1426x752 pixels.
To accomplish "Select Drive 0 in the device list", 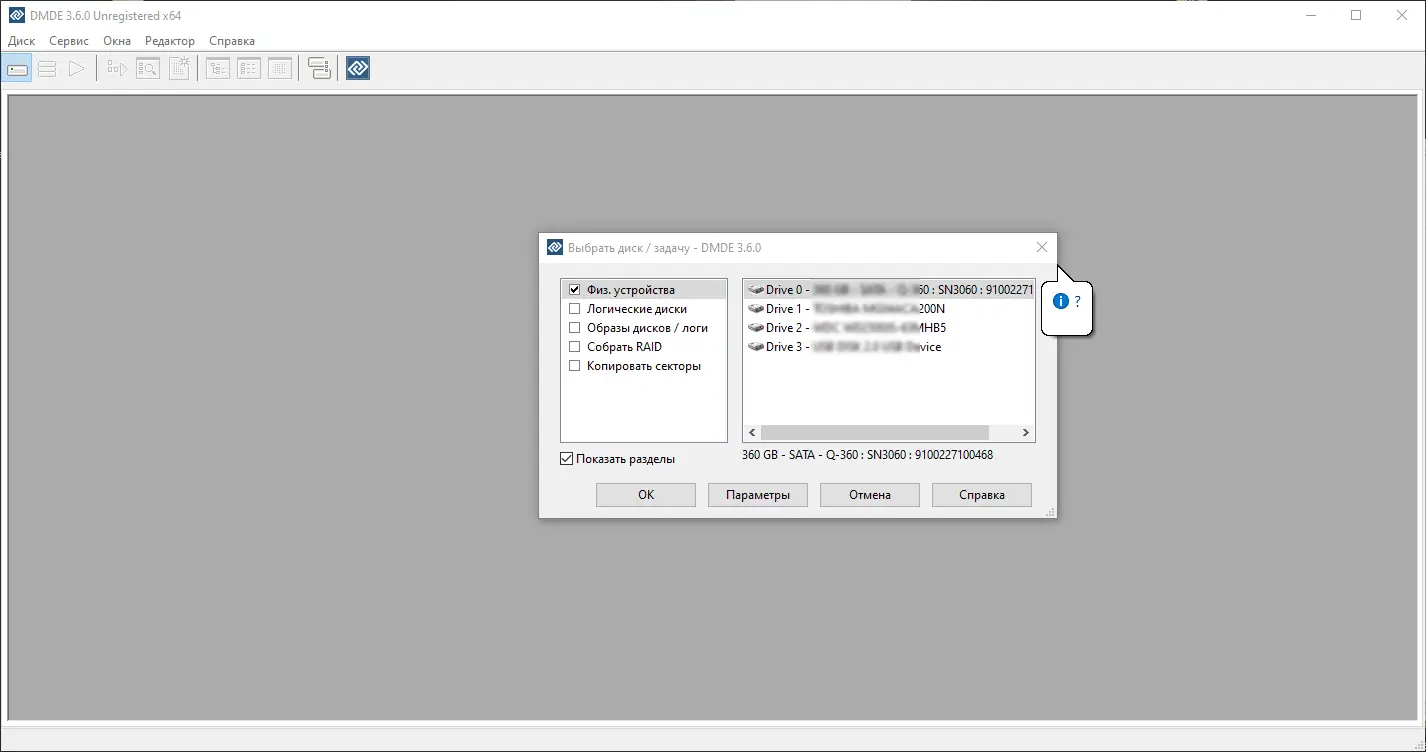I will [x=889, y=290].
